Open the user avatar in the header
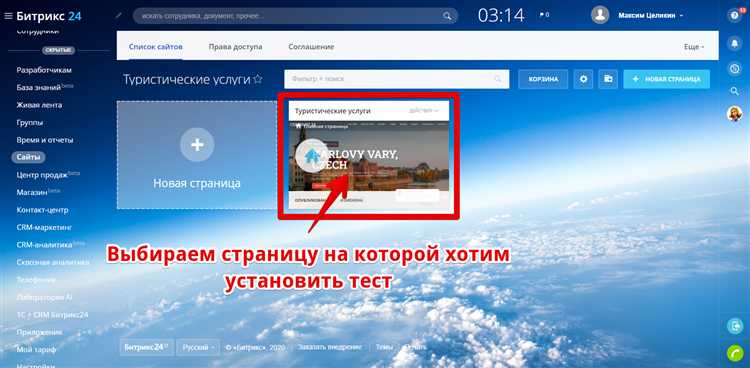Viewport: 750px width, 368px height. pos(600,15)
